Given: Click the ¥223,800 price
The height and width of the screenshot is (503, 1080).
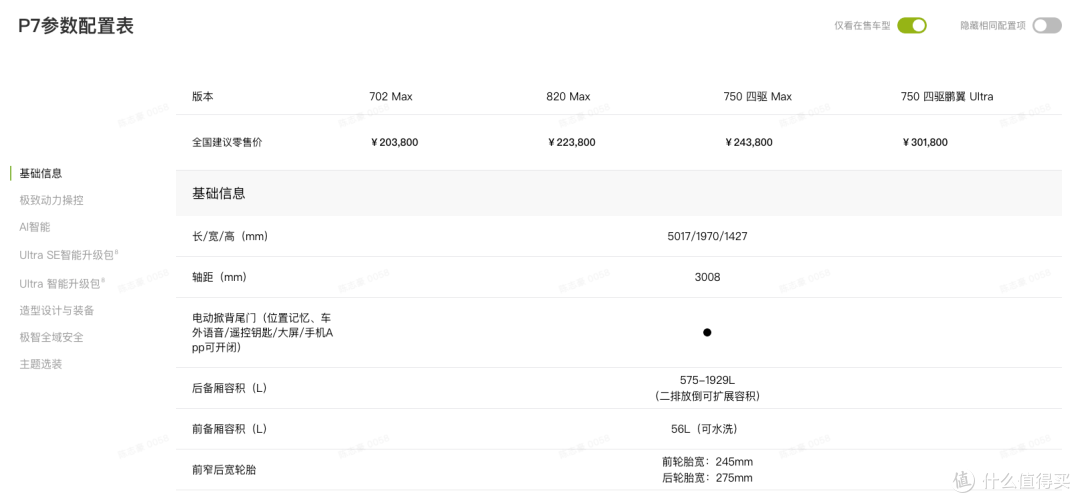Looking at the screenshot, I should (572, 143).
